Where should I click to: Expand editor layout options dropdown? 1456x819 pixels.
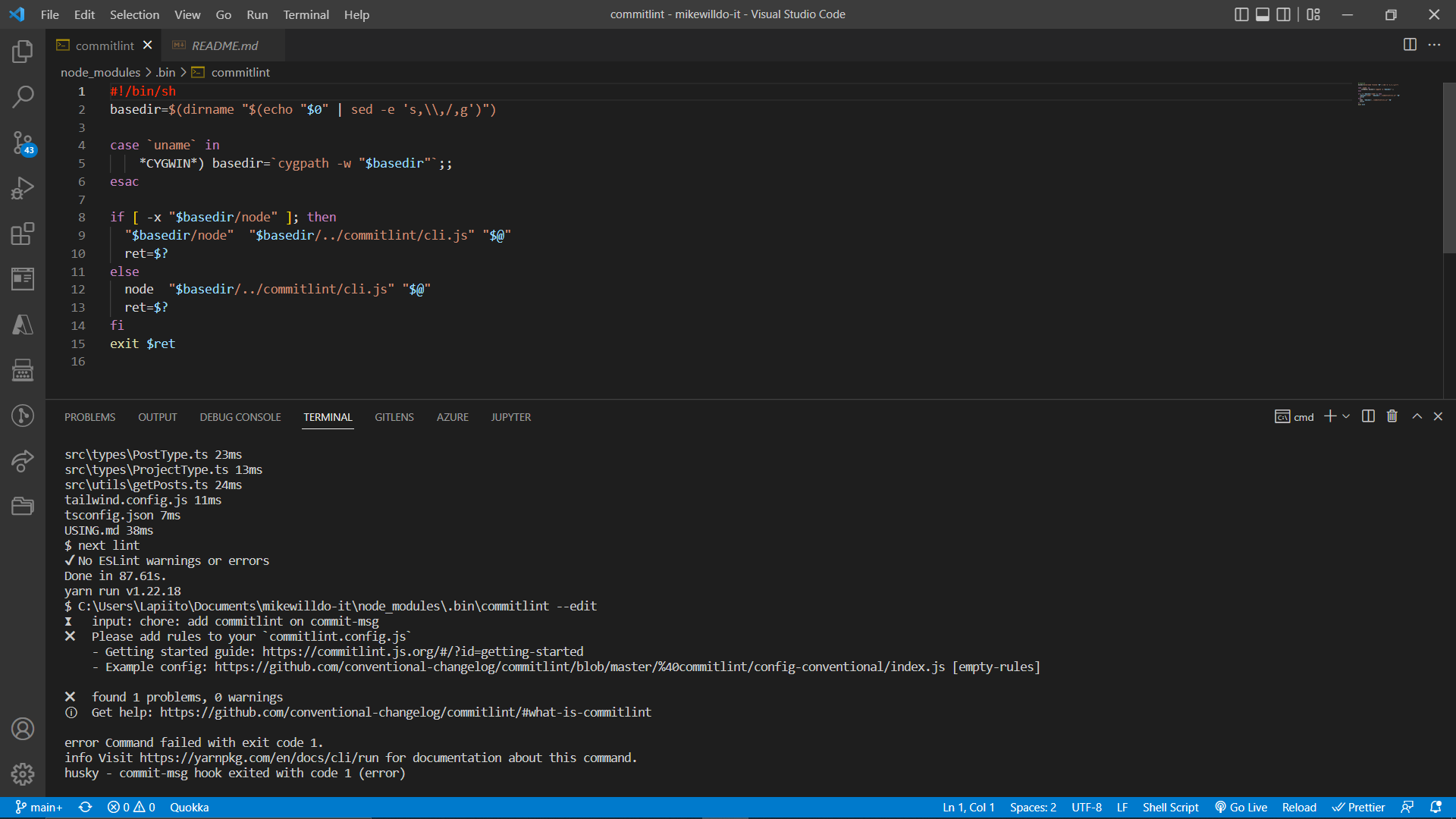[x=1315, y=14]
